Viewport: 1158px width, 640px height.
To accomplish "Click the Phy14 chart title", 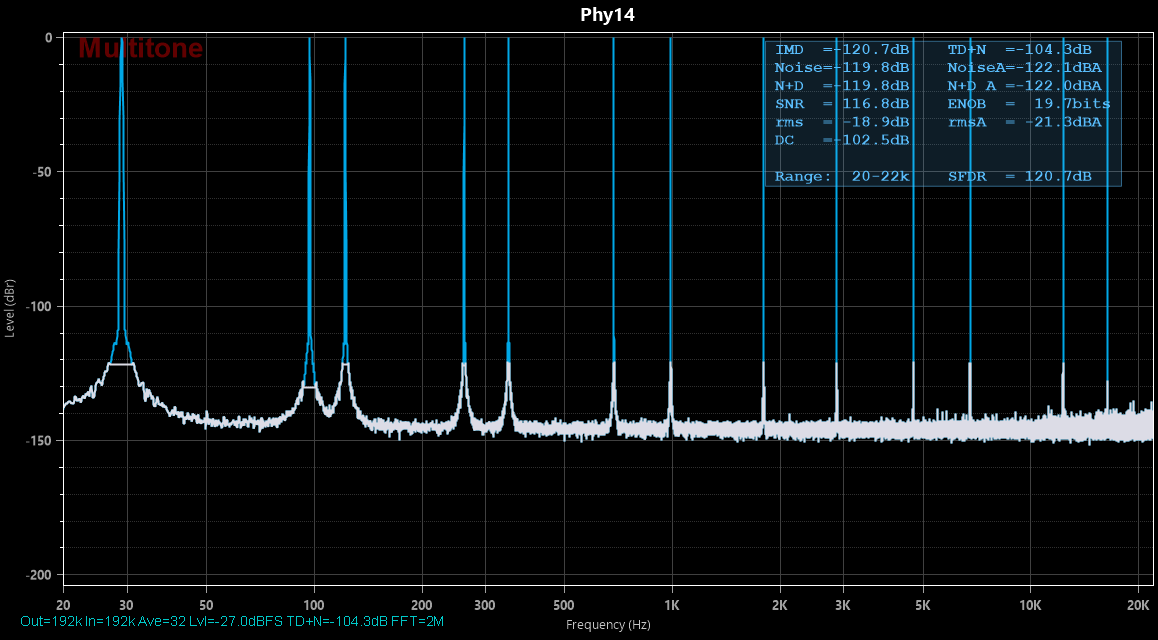I will [x=607, y=15].
